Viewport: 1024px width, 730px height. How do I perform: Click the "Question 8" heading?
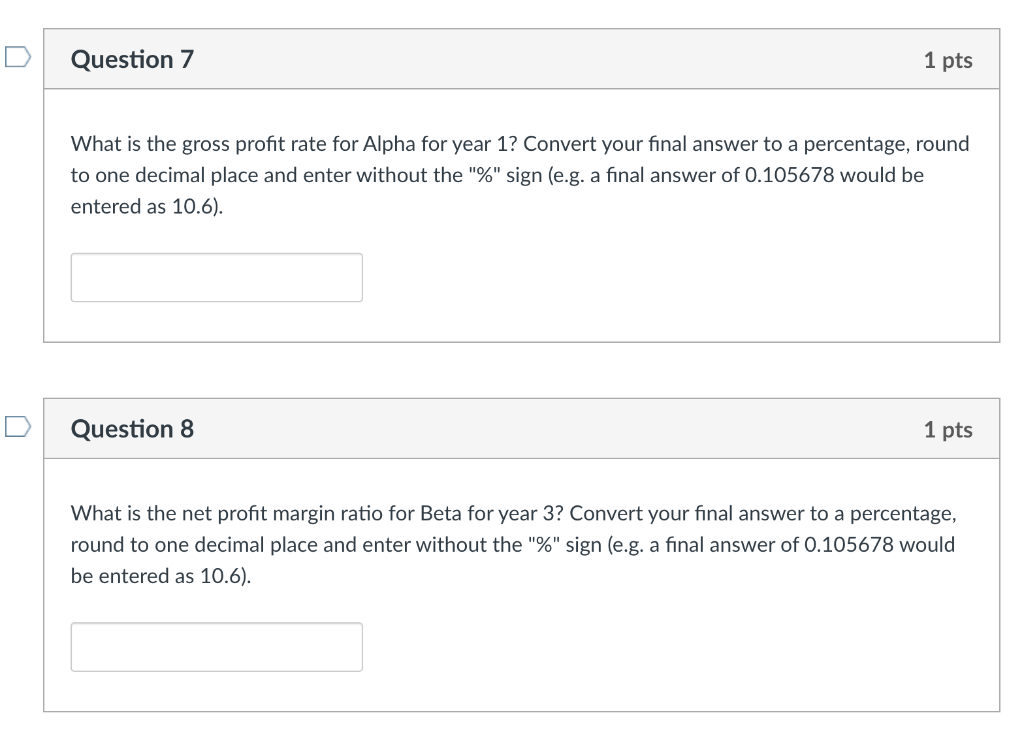[x=132, y=429]
